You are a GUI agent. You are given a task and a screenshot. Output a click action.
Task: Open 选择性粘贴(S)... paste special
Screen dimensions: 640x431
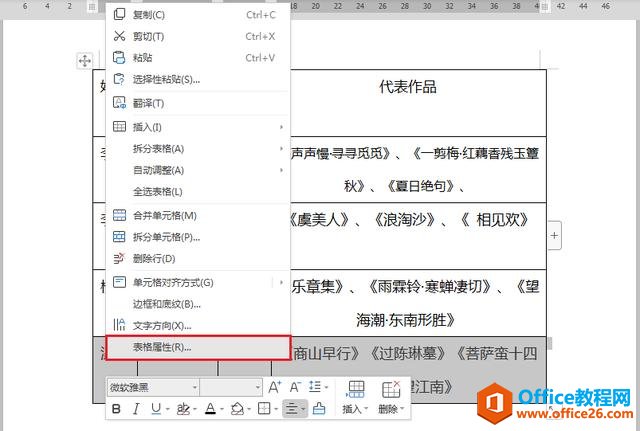coord(198,80)
